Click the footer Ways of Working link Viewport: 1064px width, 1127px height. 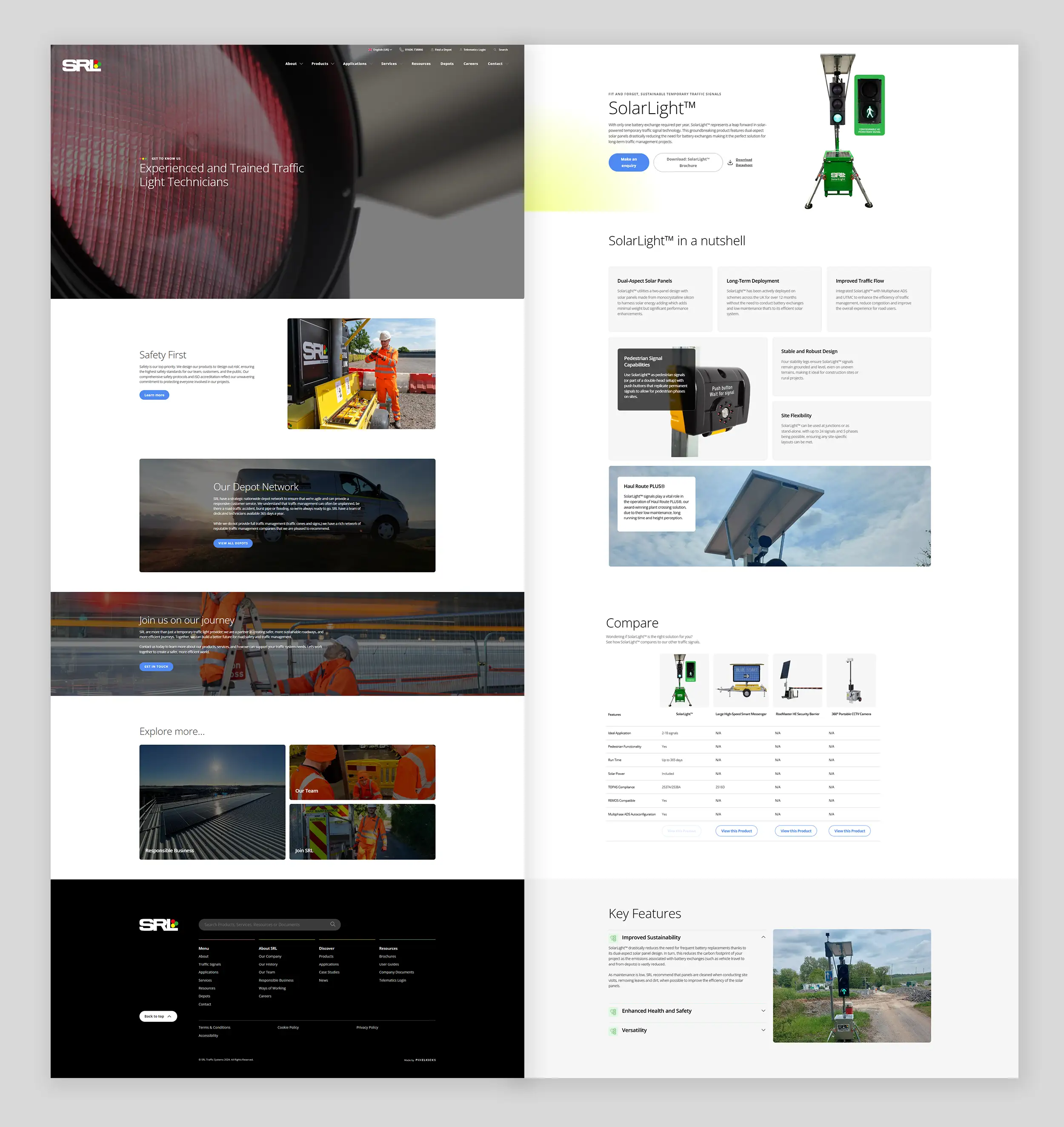click(272, 989)
